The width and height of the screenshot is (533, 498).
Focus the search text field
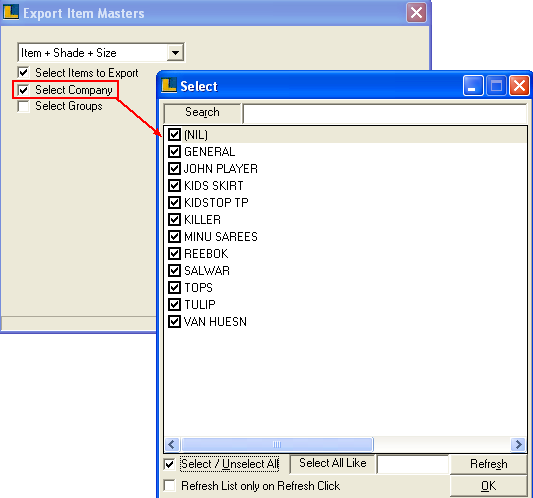click(385, 113)
